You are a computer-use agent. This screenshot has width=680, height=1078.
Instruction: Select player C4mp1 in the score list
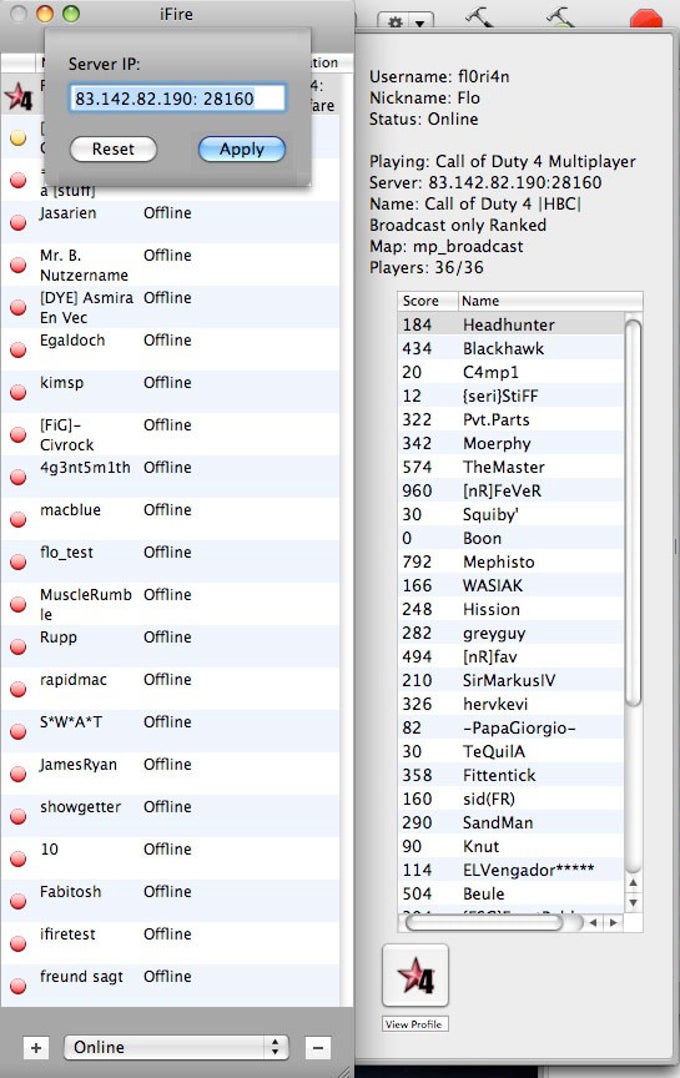[511, 372]
